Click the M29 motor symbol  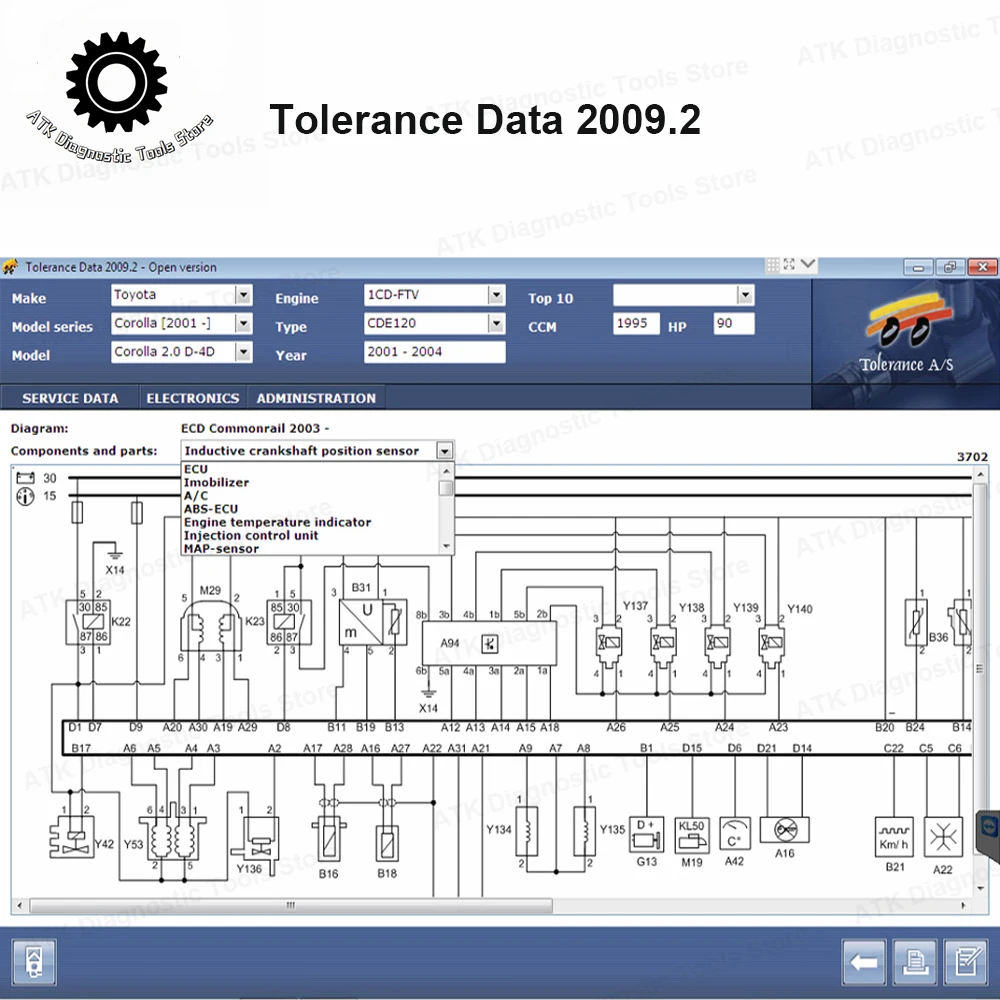pyautogui.click(x=211, y=628)
